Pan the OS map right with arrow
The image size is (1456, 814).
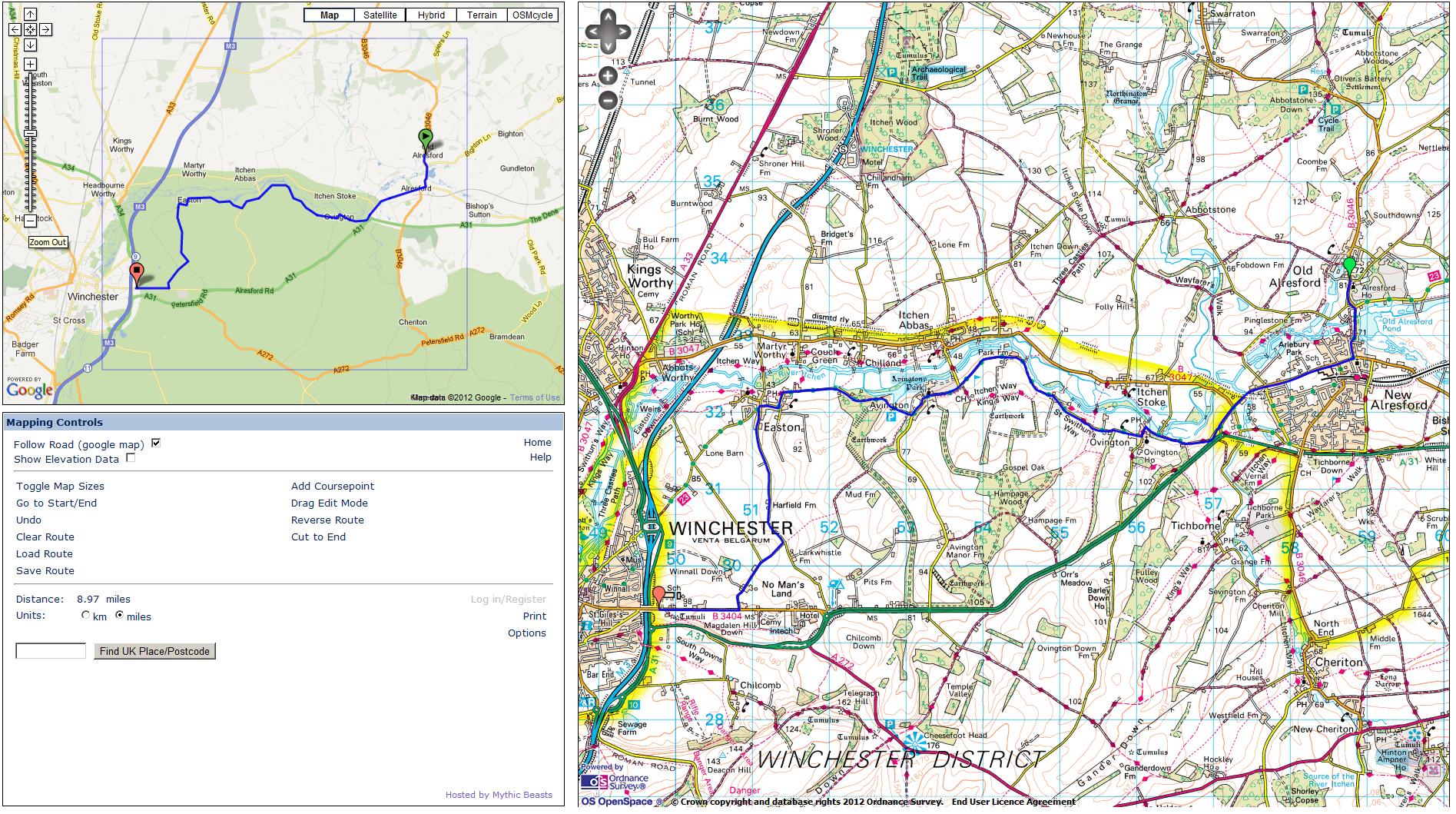point(623,32)
